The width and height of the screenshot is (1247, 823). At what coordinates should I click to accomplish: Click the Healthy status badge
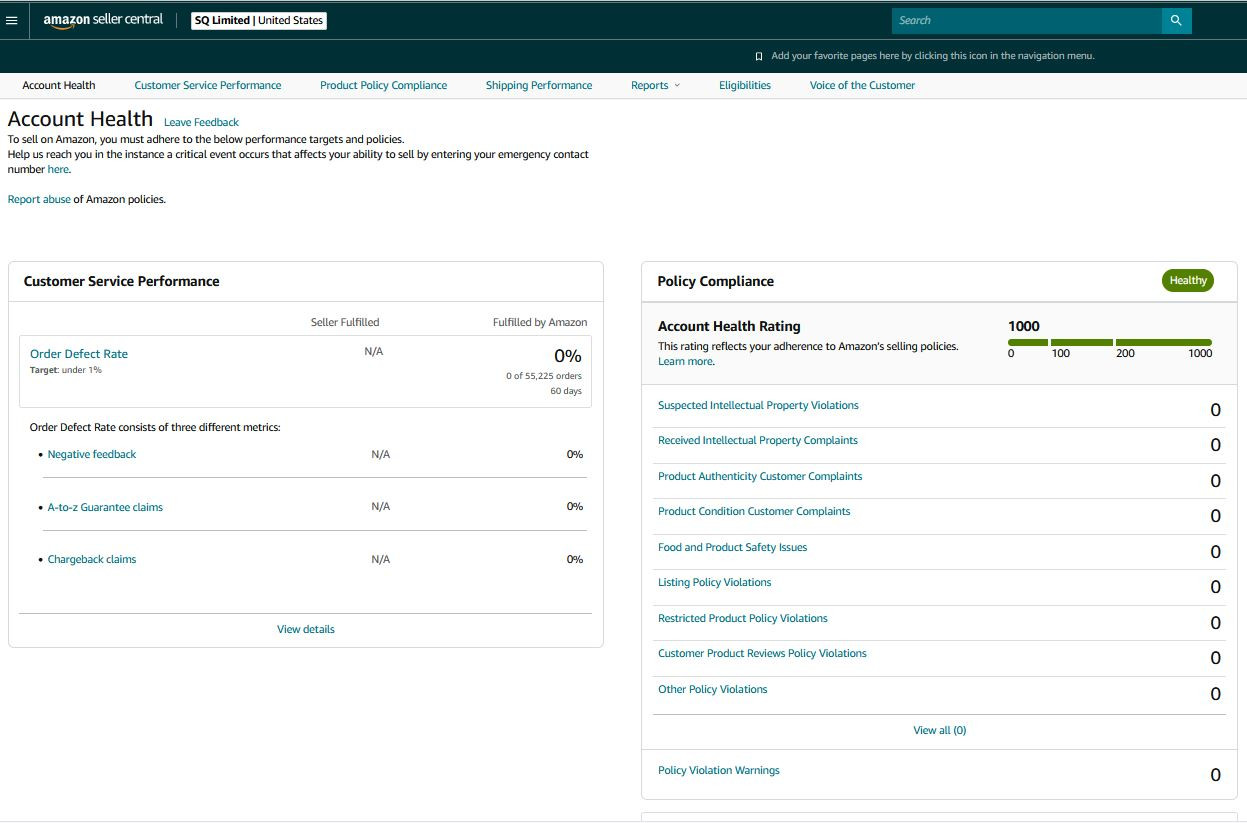point(1188,280)
